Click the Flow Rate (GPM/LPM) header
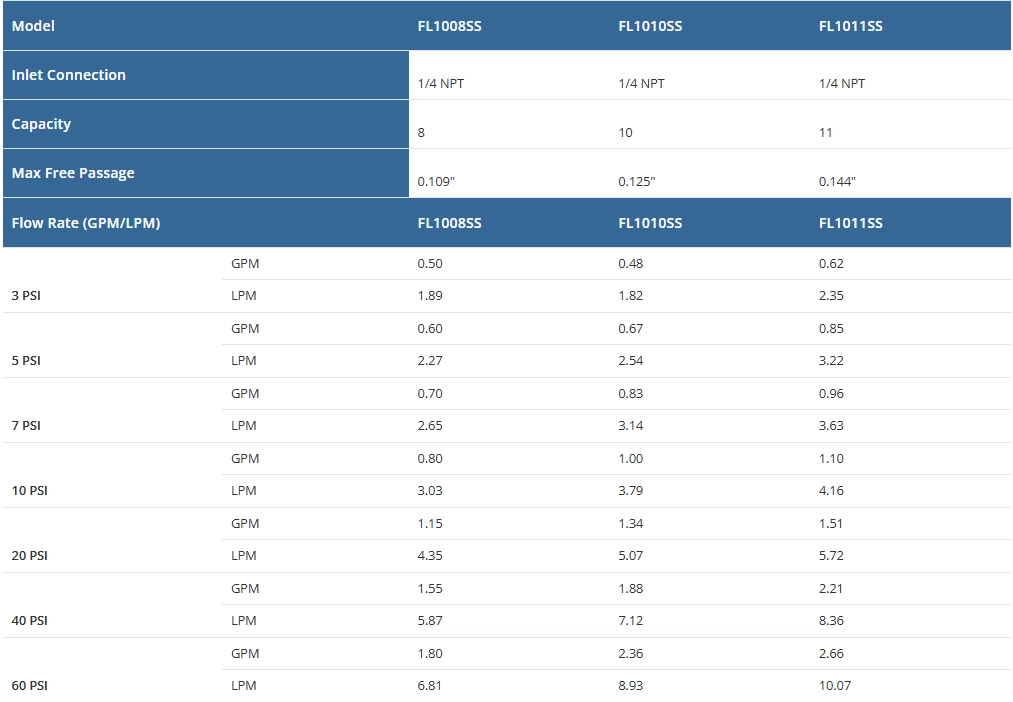Screen dimensions: 1013x702 point(86,223)
